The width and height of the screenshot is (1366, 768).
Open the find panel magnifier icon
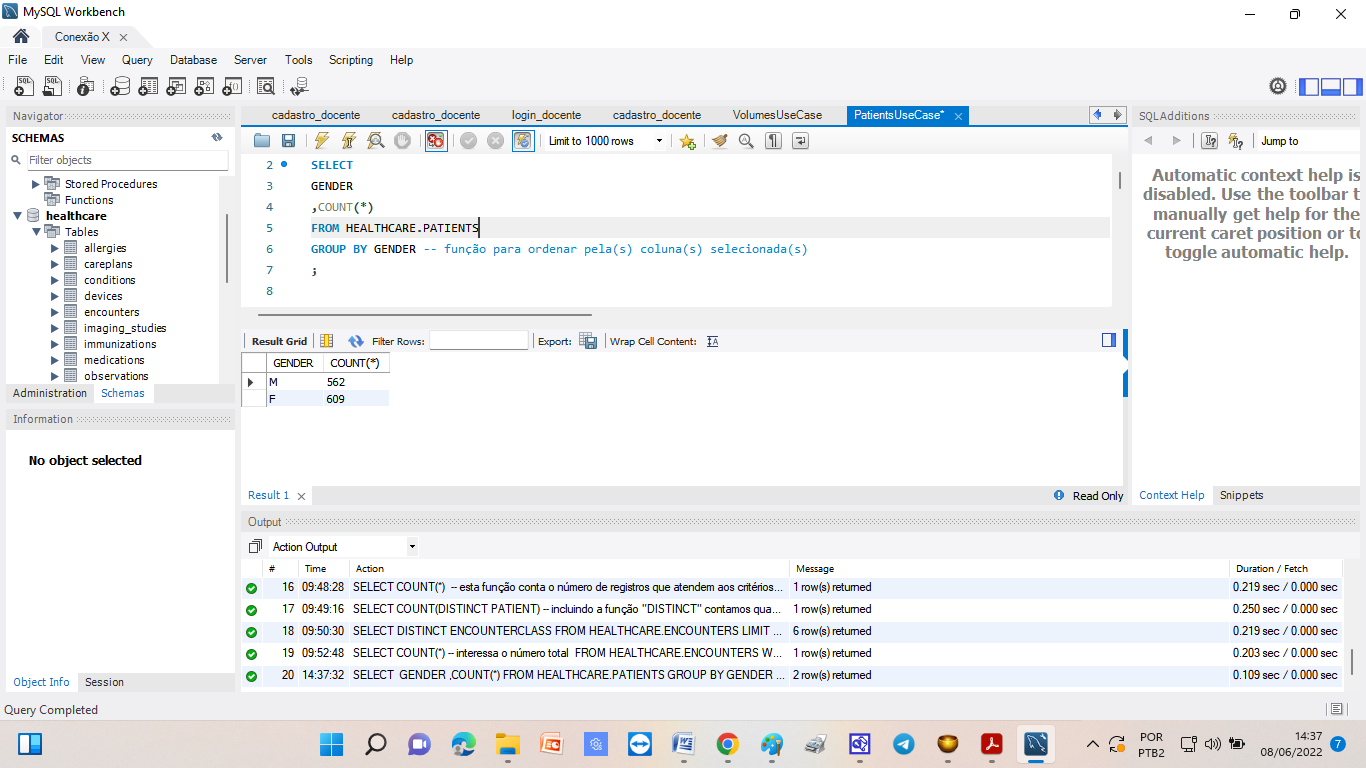[746, 141]
